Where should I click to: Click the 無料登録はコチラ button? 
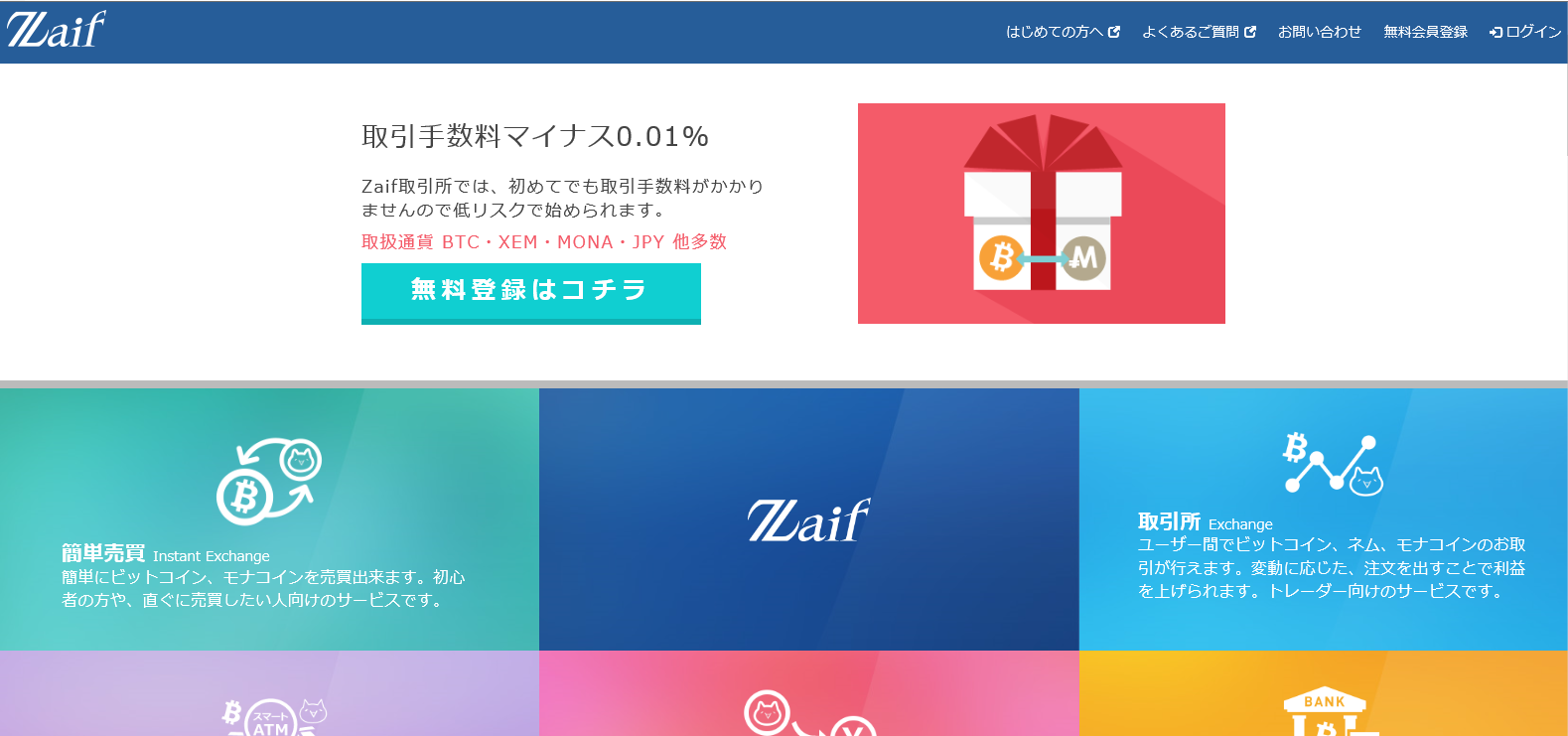[531, 293]
